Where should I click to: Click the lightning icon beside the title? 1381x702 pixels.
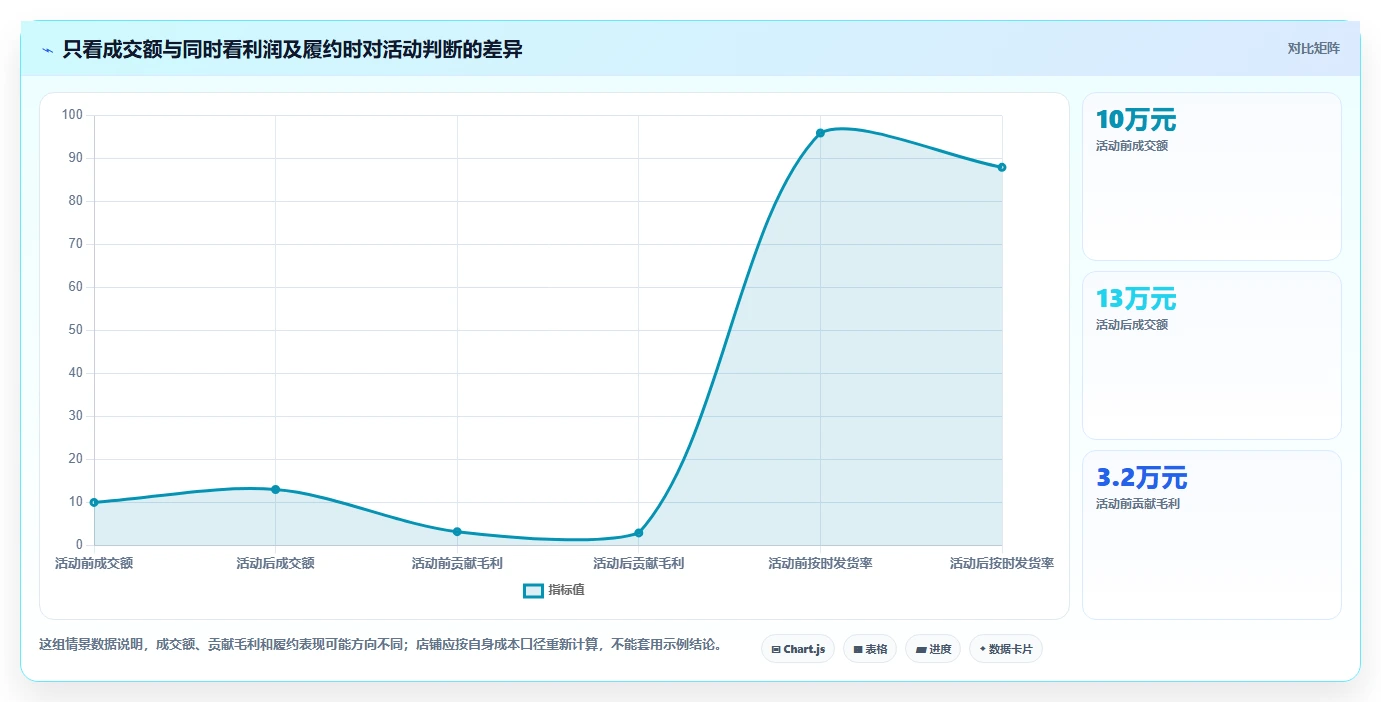click(48, 50)
